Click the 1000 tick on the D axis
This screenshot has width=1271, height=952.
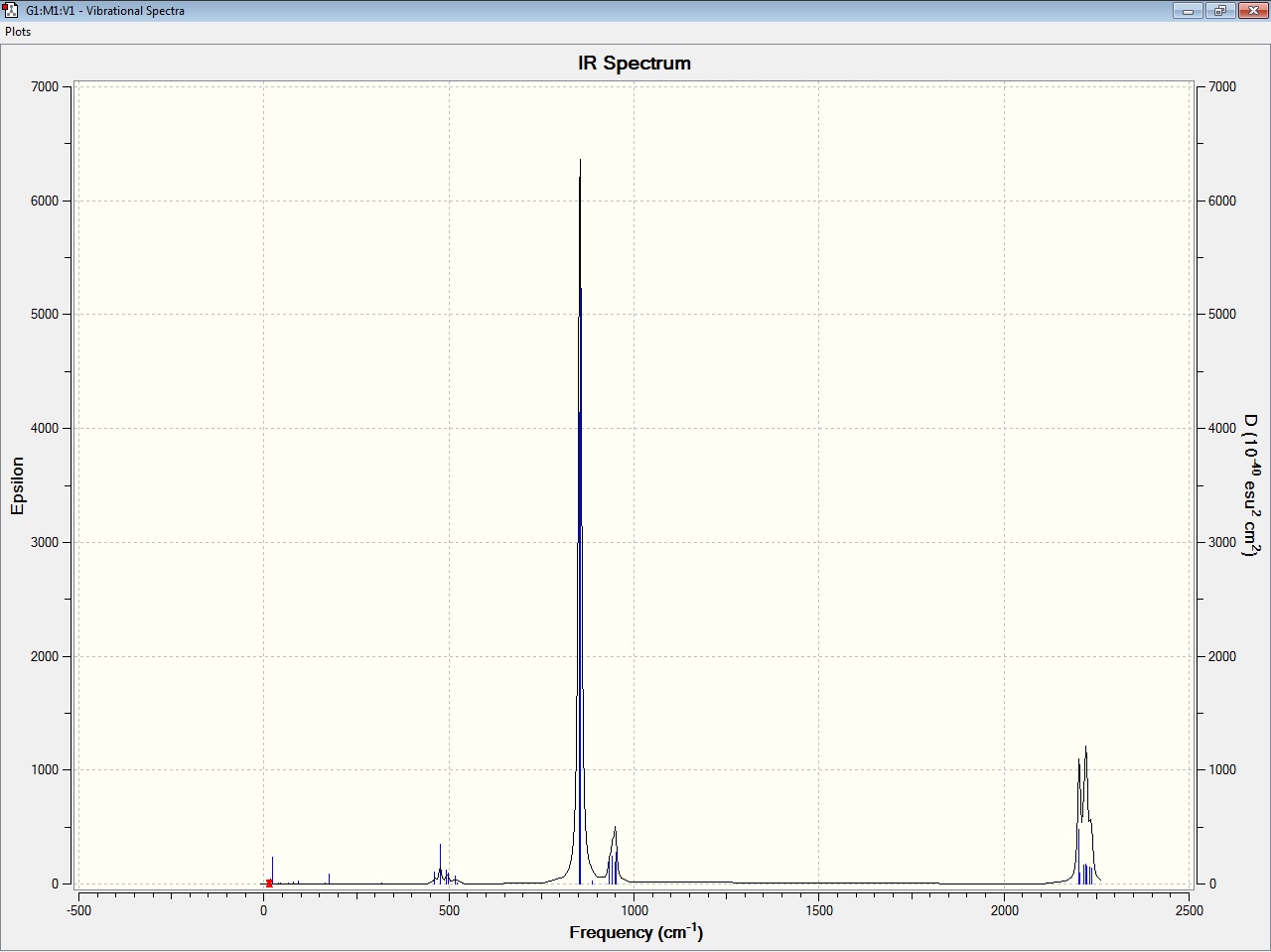[1222, 770]
